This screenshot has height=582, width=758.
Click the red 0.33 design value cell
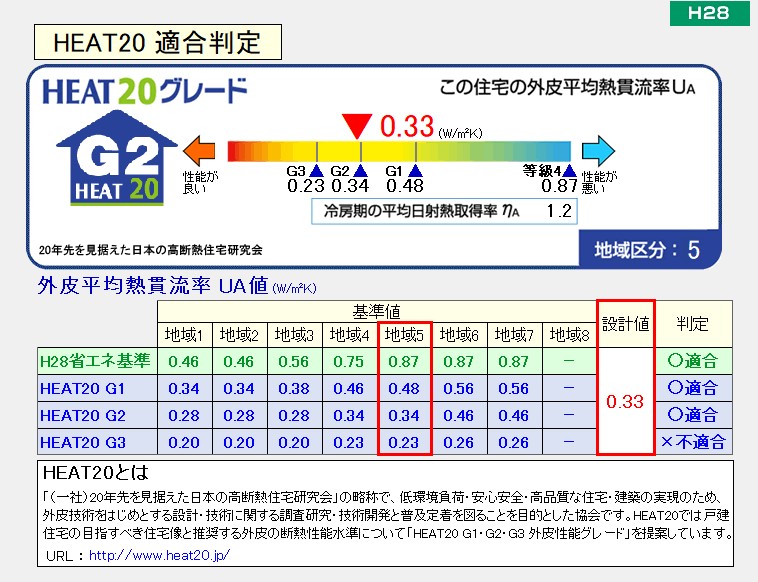tap(625, 401)
